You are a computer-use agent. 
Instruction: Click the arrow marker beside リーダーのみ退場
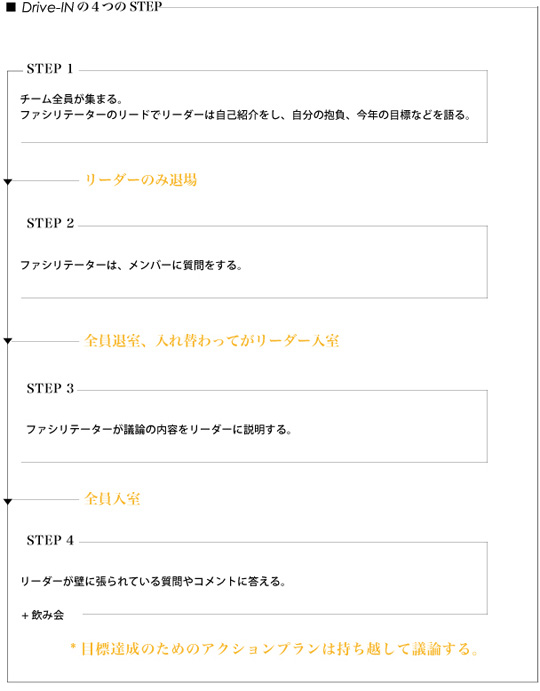coord(7,182)
